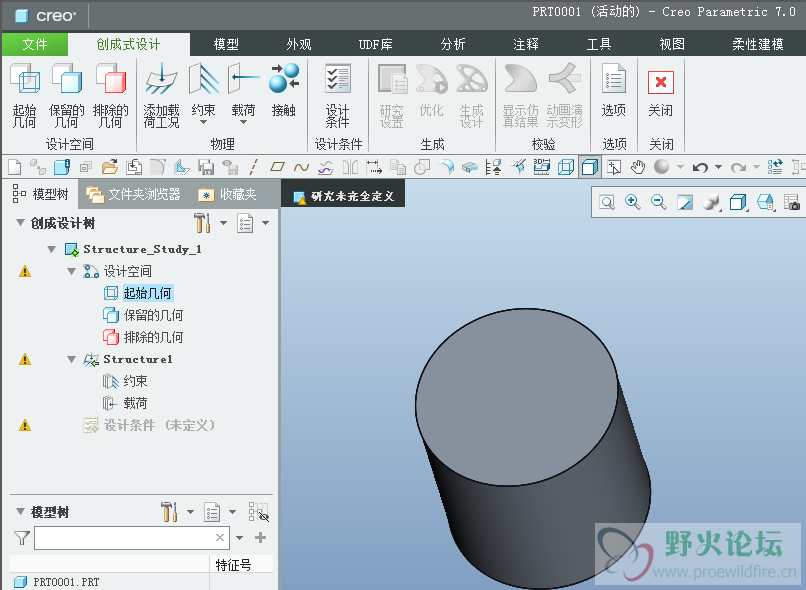This screenshot has width=806, height=590.
Task: Open 创成设计树 display list dropdown
Action: 266,223
